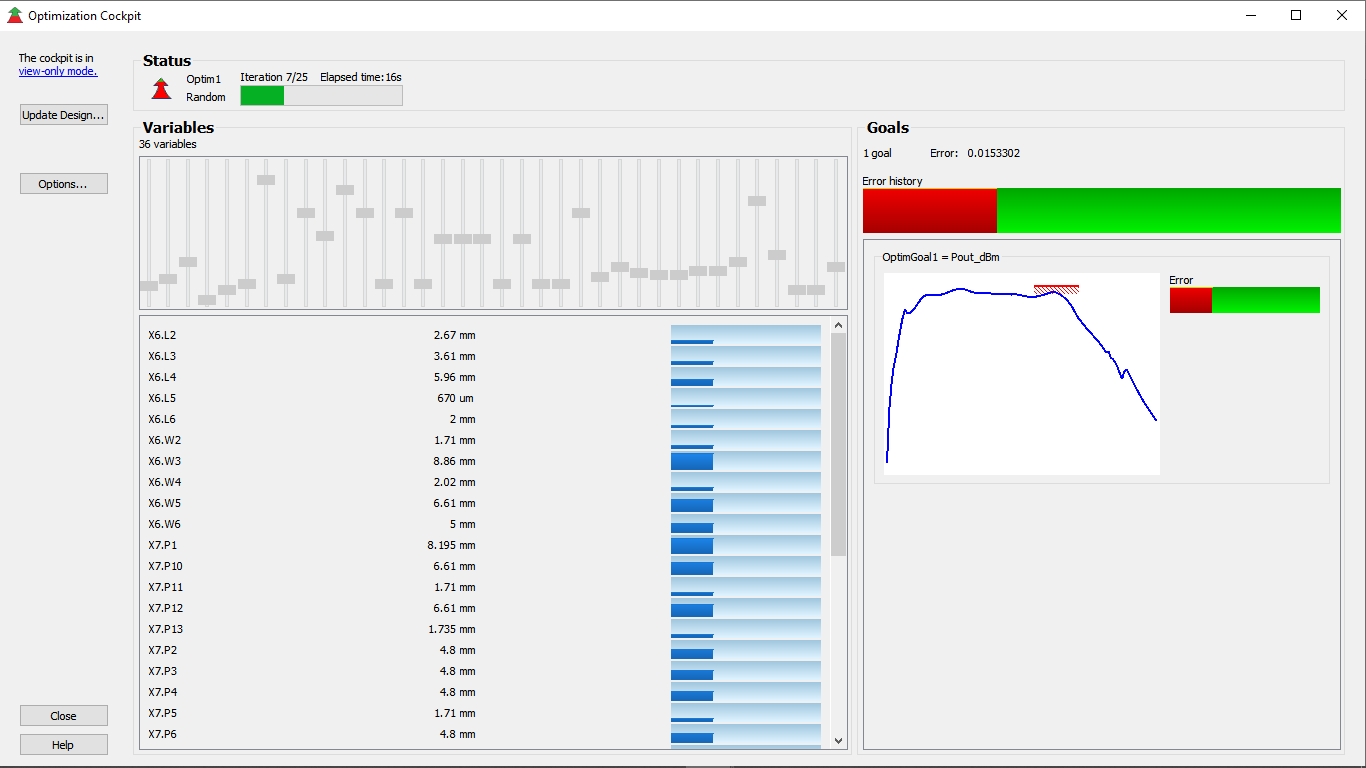Click the X6.W5 value bar
This screenshot has height=768, width=1366.
pos(746,503)
